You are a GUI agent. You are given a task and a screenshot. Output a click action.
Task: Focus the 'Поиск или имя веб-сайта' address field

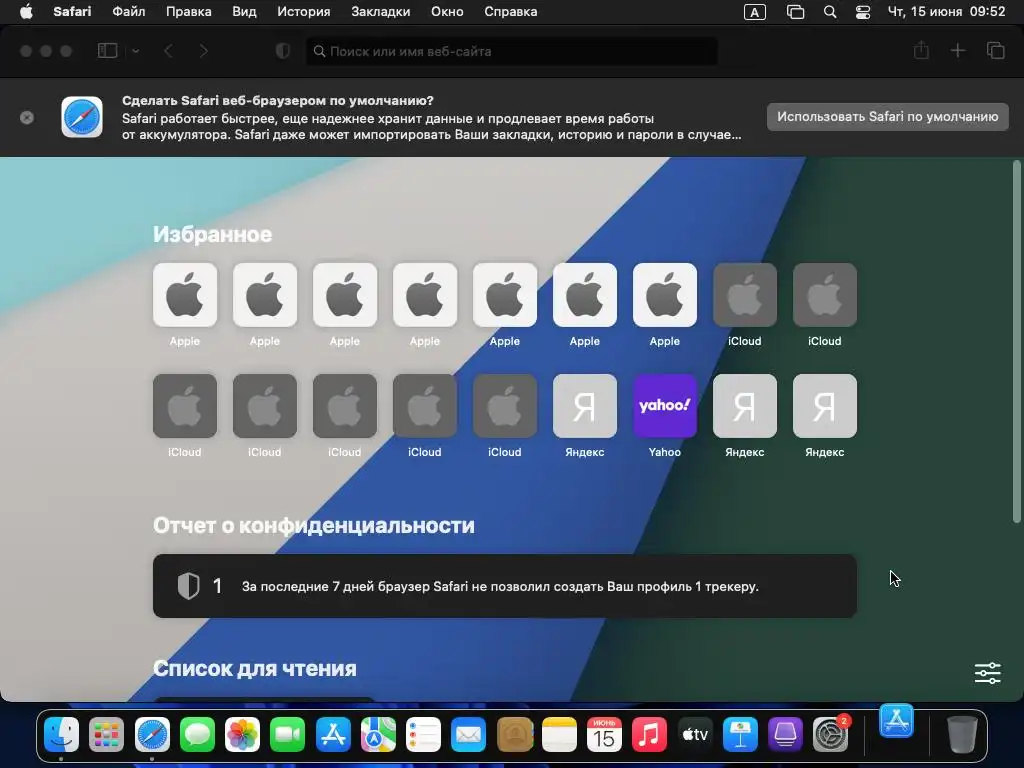coord(512,51)
